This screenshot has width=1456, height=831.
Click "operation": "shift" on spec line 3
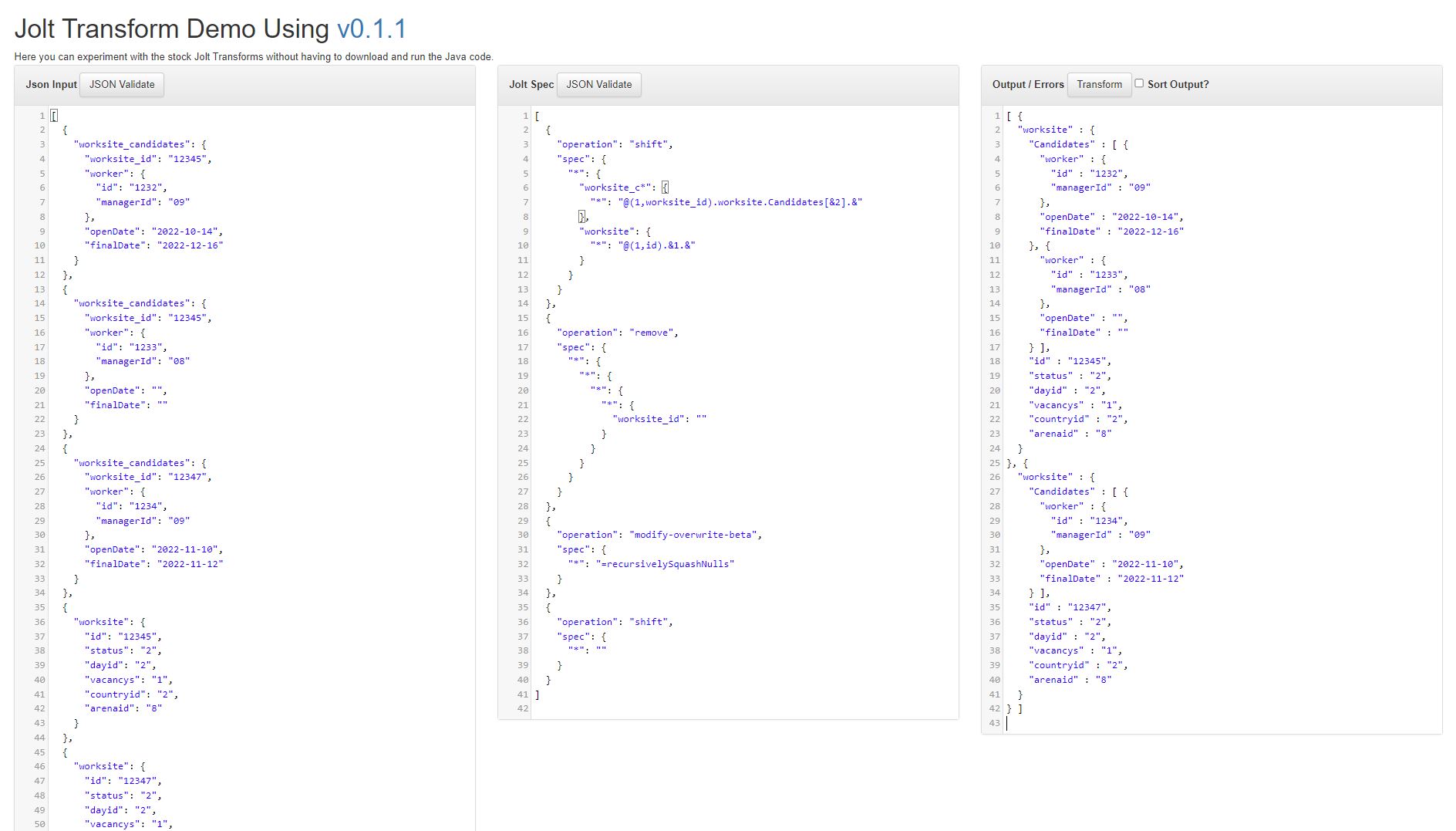615,144
